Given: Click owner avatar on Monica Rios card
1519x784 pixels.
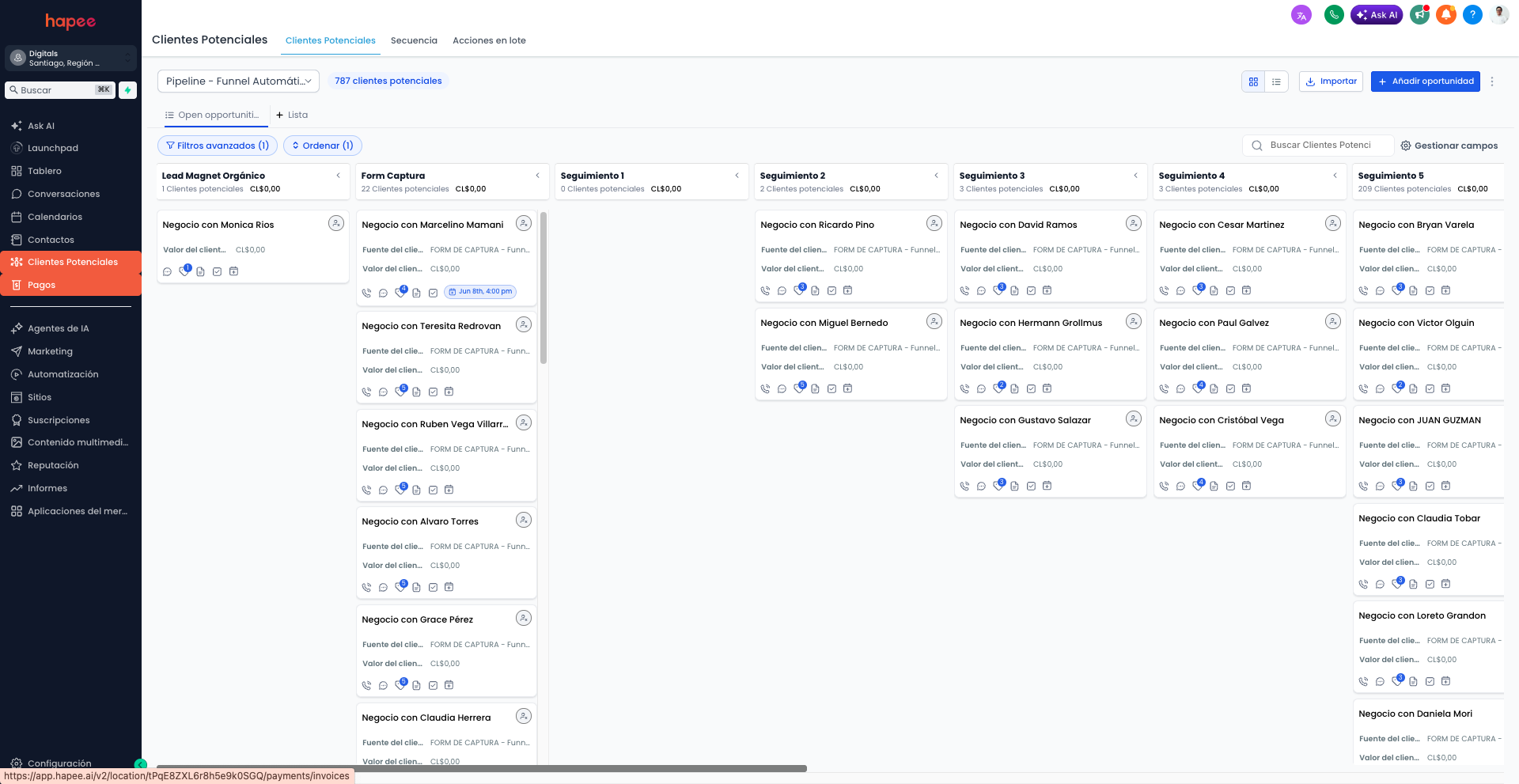Looking at the screenshot, I should (x=336, y=223).
